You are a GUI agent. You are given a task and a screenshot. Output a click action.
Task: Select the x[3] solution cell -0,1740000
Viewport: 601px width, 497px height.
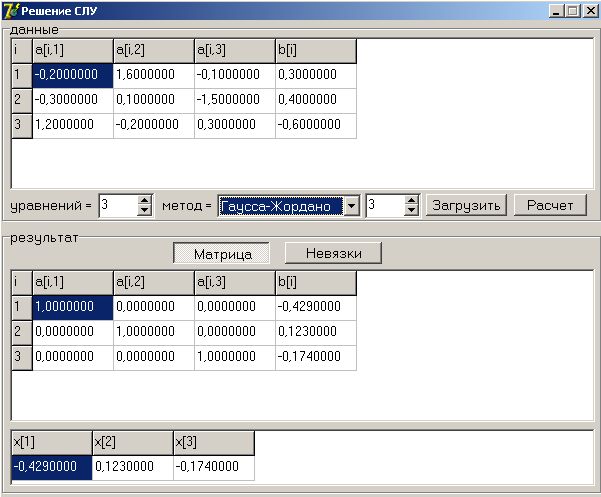(213, 467)
